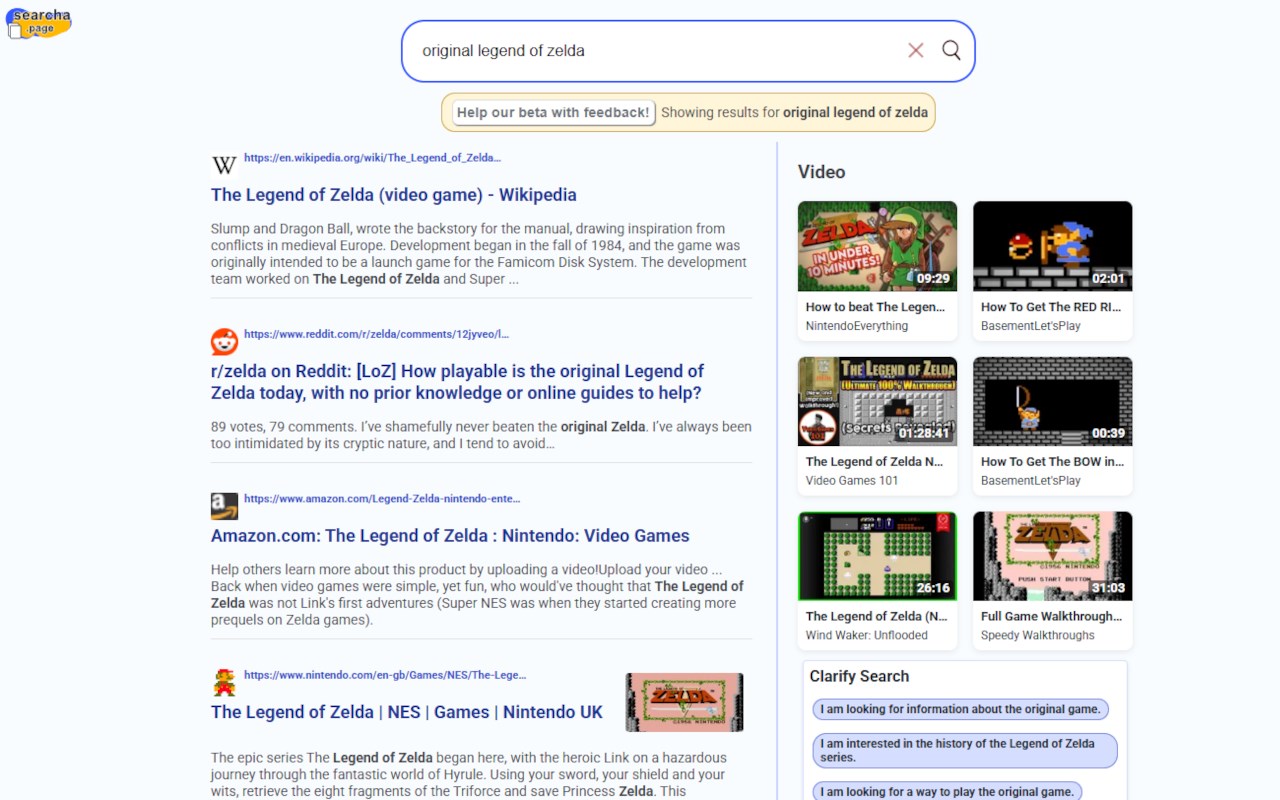
Task: Submit search with the magnifying glass icon
Action: [x=950, y=50]
